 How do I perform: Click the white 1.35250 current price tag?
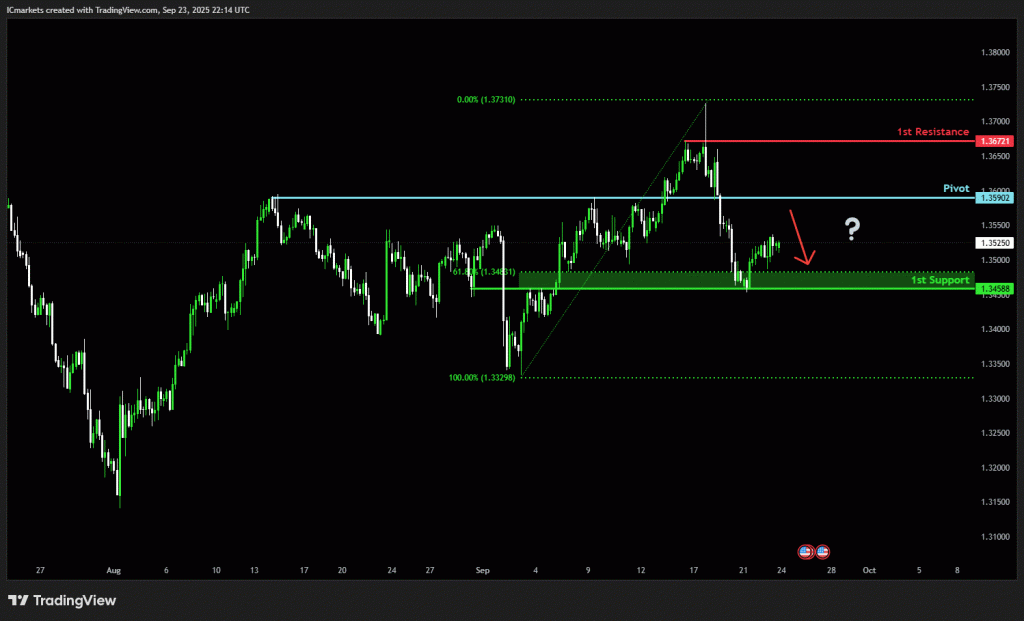(996, 243)
